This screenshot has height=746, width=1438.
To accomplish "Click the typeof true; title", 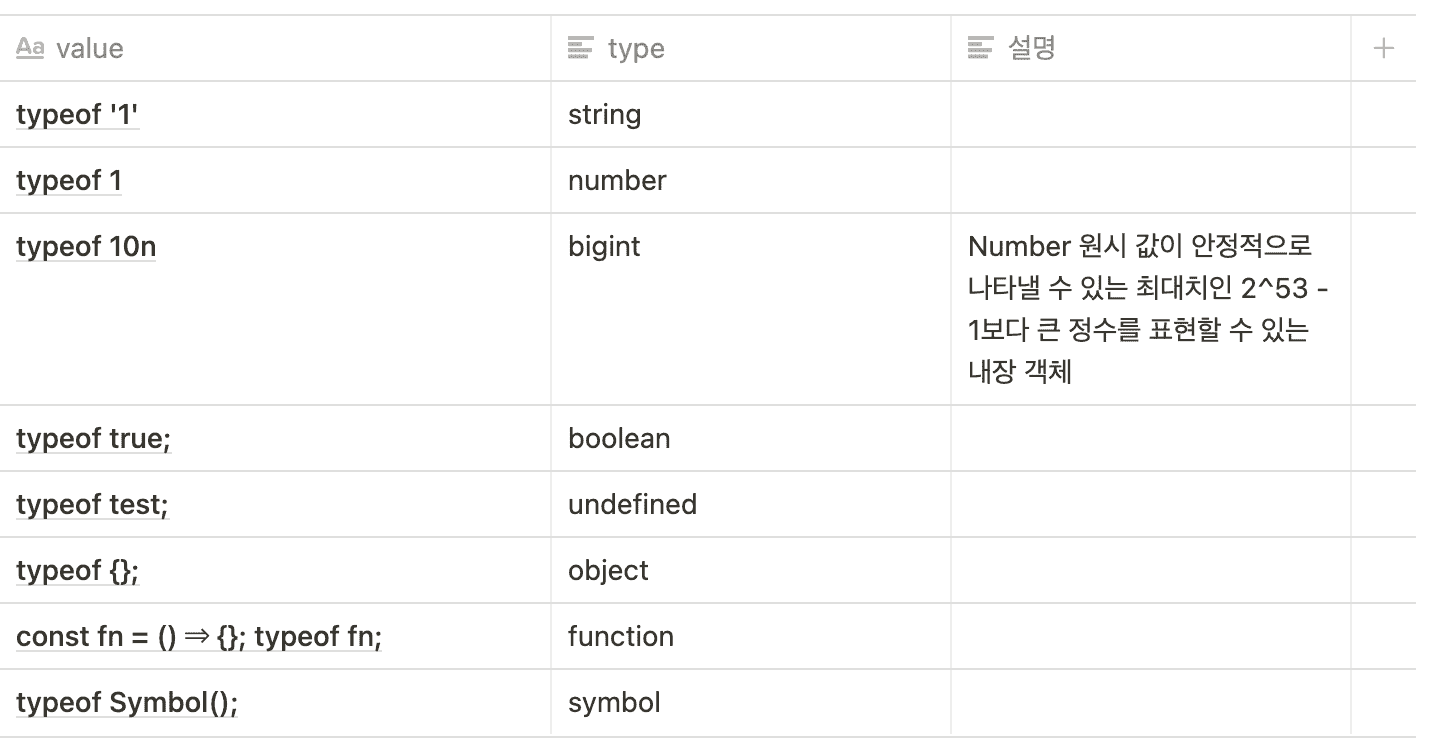I will 93,439.
